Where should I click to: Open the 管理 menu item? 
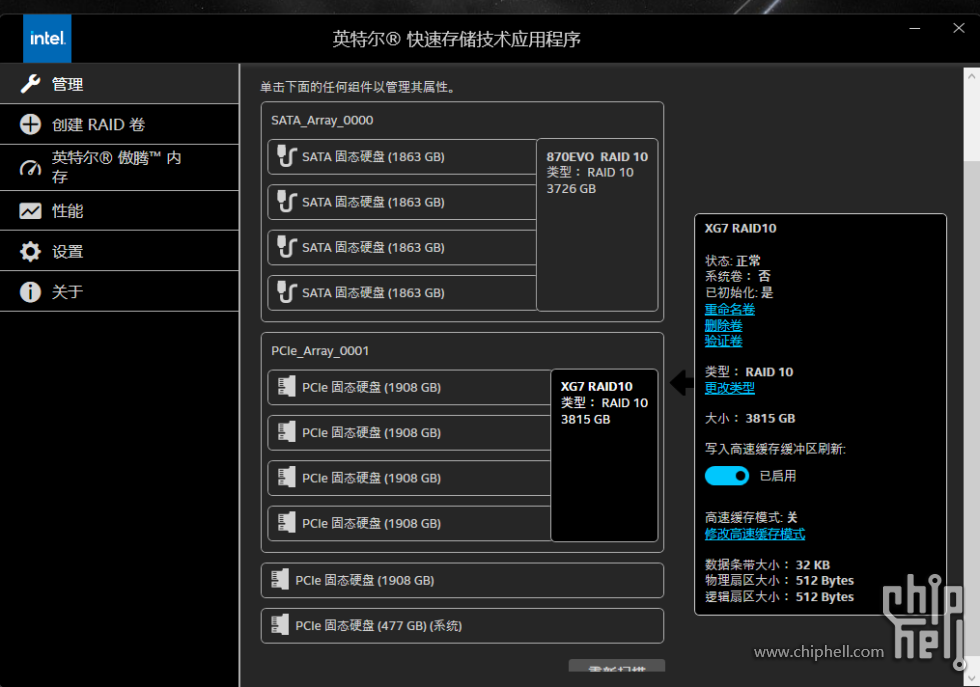coord(119,84)
